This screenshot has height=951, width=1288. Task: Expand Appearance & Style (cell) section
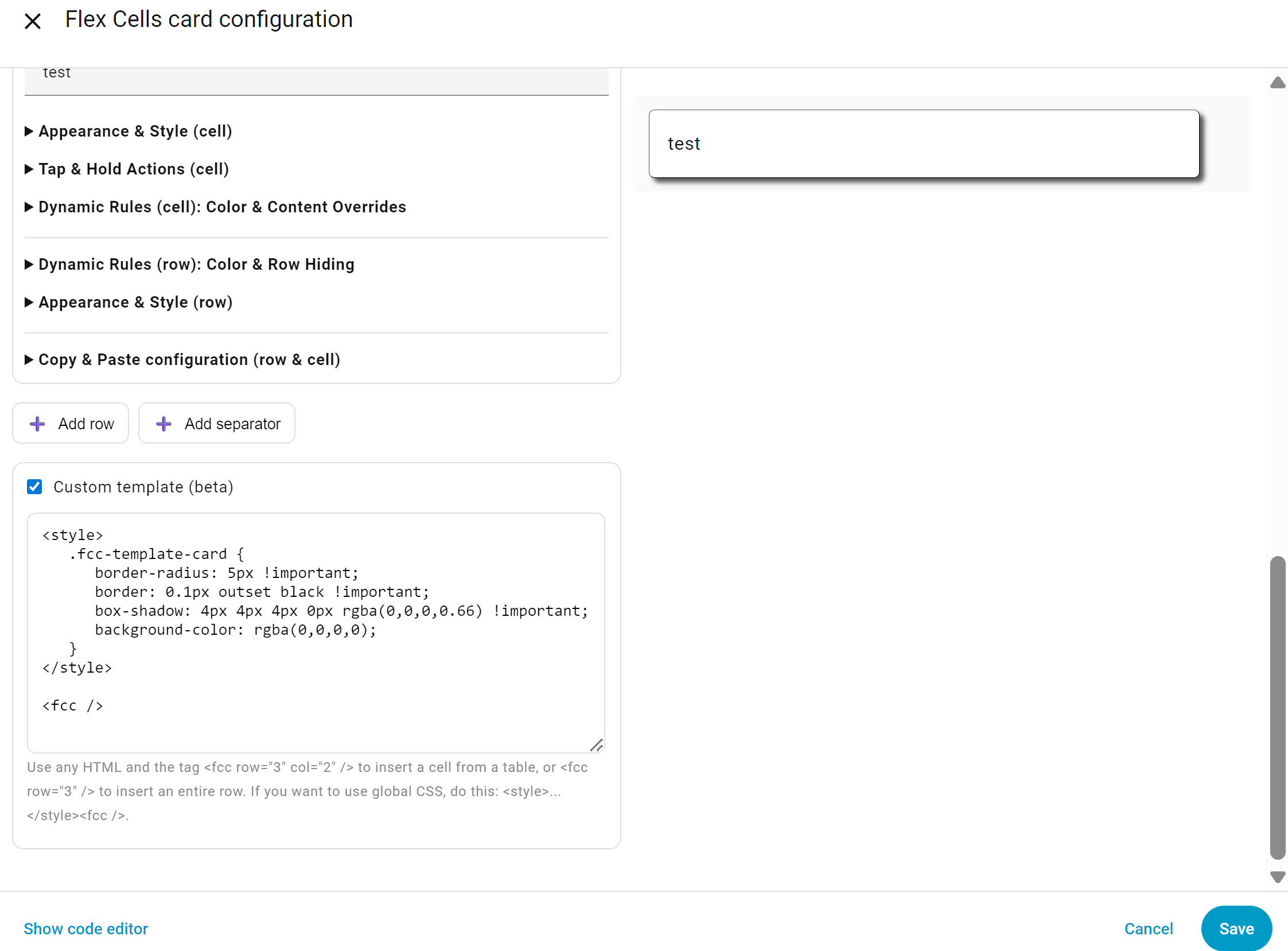click(x=135, y=131)
